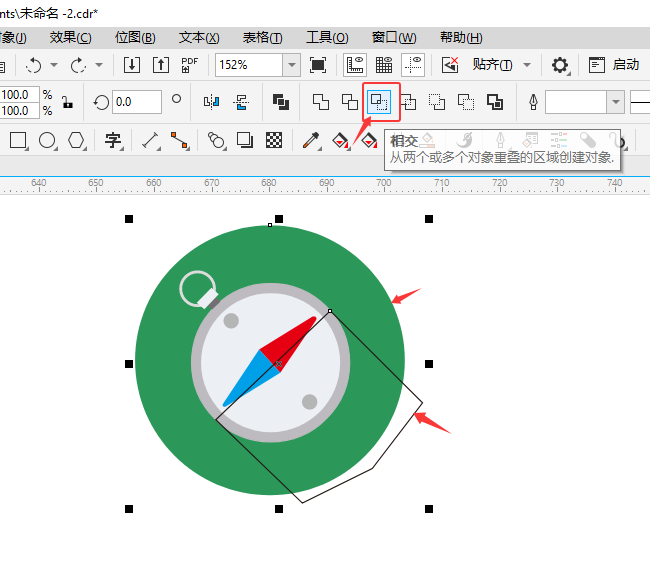Viewport: 650px width, 570px height.
Task: Open the 工具 (Tools) menu
Action: coord(327,37)
